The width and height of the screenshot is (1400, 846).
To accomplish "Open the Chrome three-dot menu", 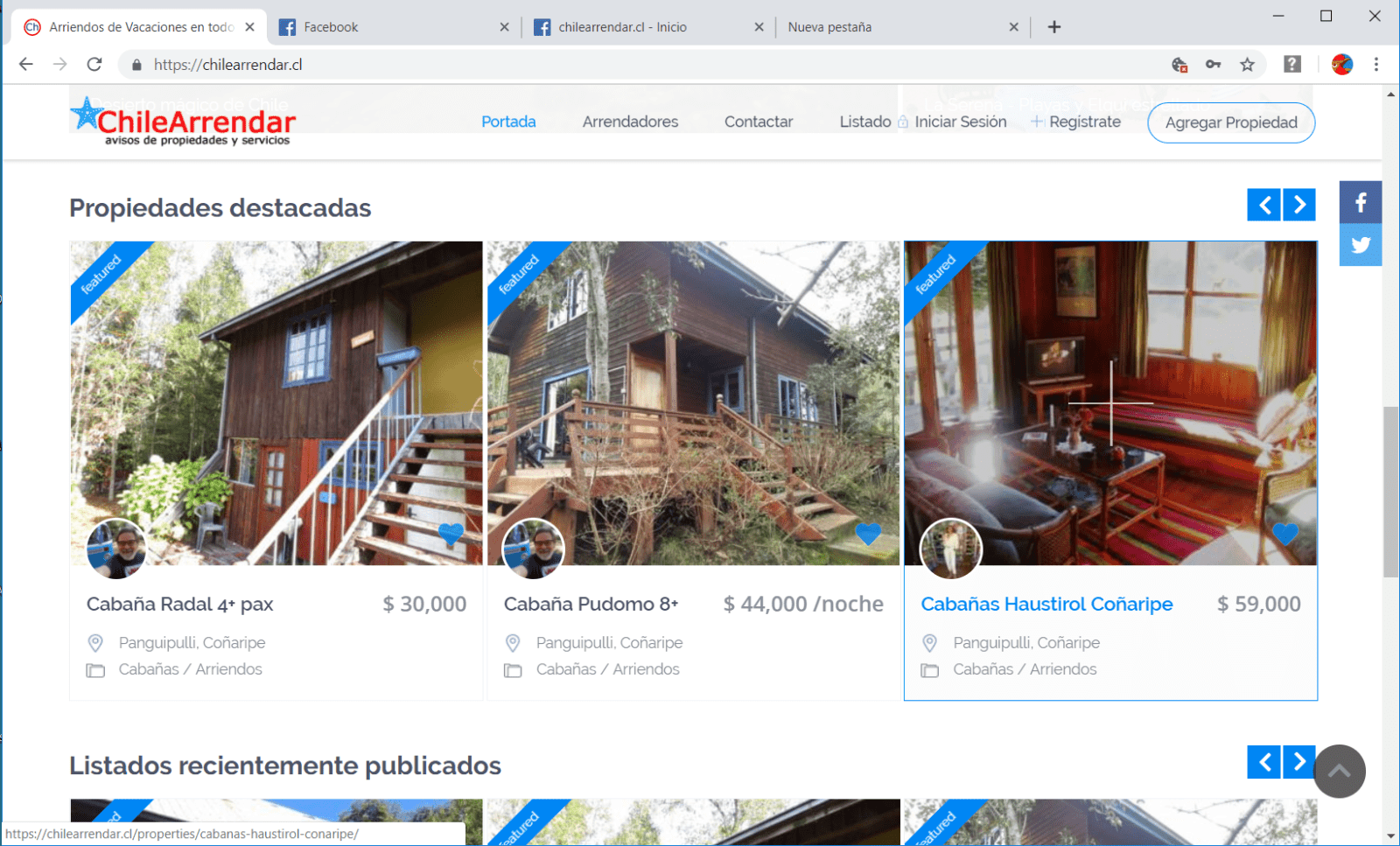I will (1375, 65).
